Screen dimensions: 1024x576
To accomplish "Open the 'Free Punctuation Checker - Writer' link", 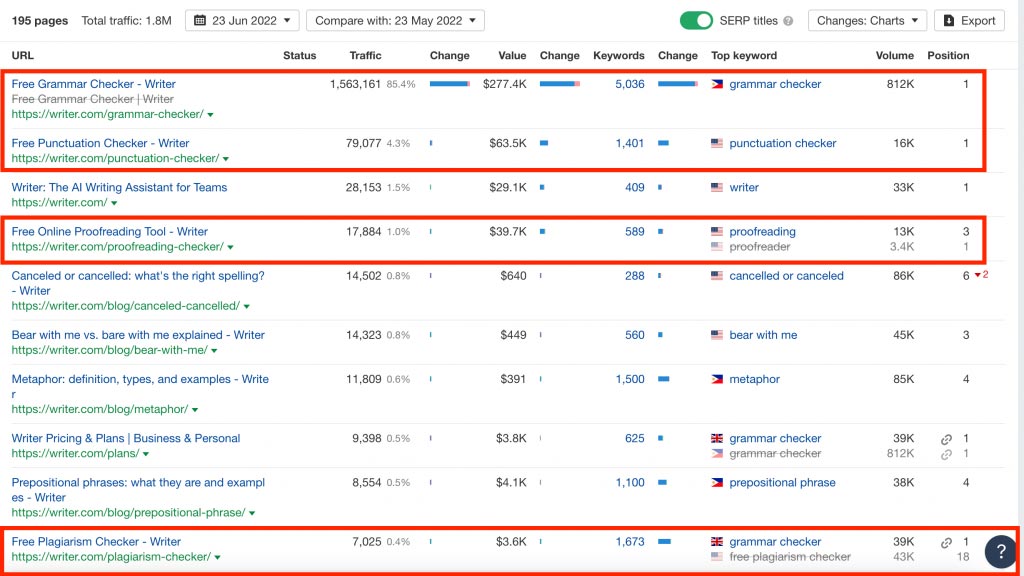I will [100, 143].
